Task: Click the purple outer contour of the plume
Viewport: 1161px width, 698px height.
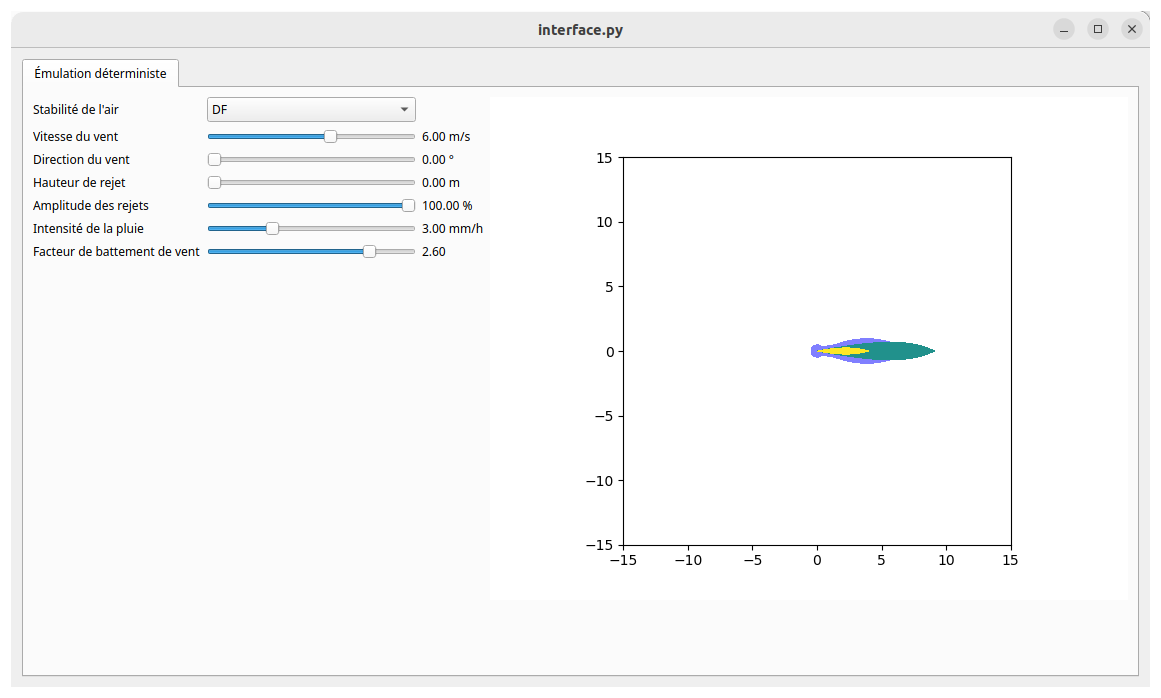Action: (860, 341)
